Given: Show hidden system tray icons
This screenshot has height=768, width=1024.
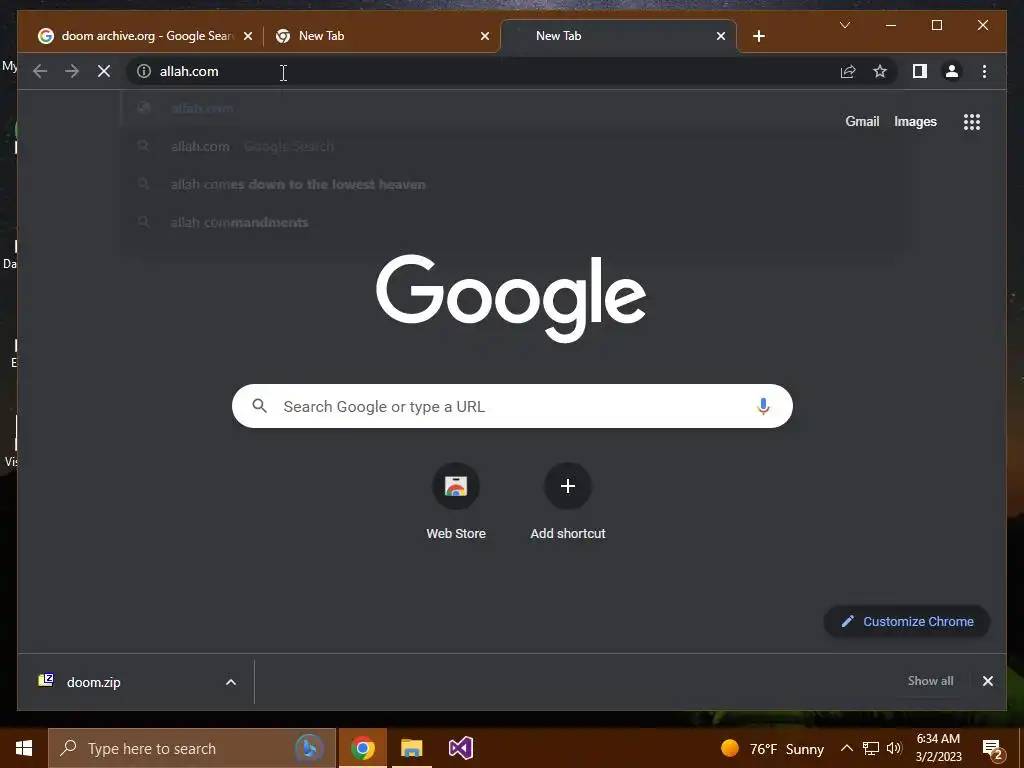Looking at the screenshot, I should (846, 748).
